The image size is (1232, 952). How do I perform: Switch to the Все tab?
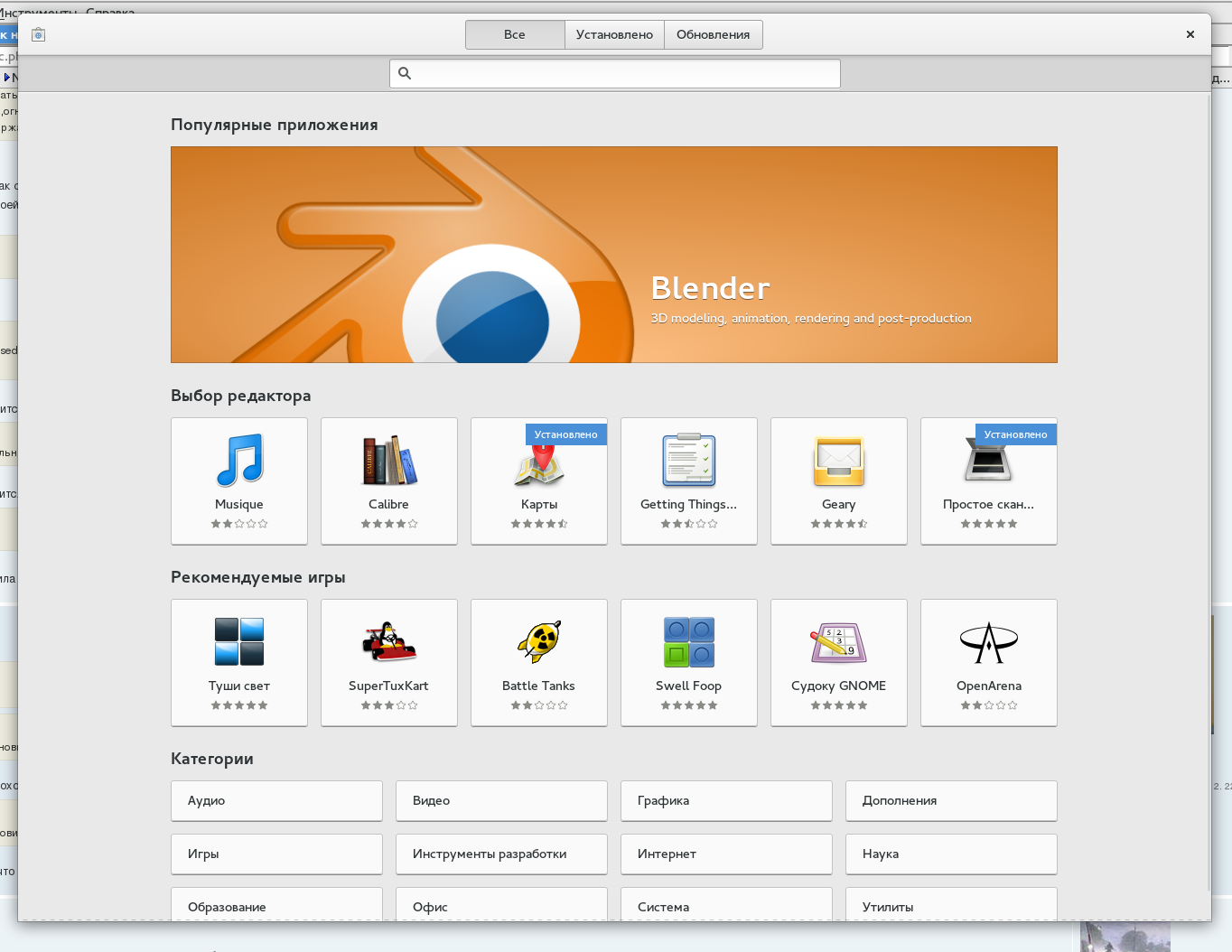[x=515, y=34]
